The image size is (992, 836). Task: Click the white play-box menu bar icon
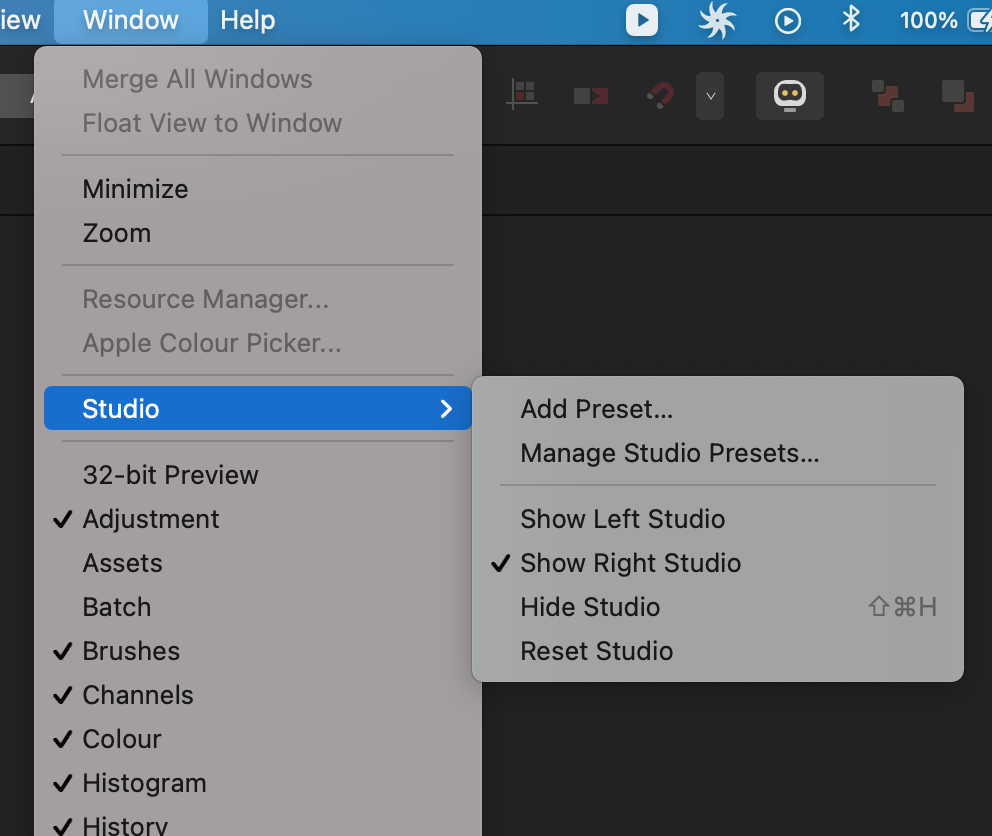coord(642,20)
